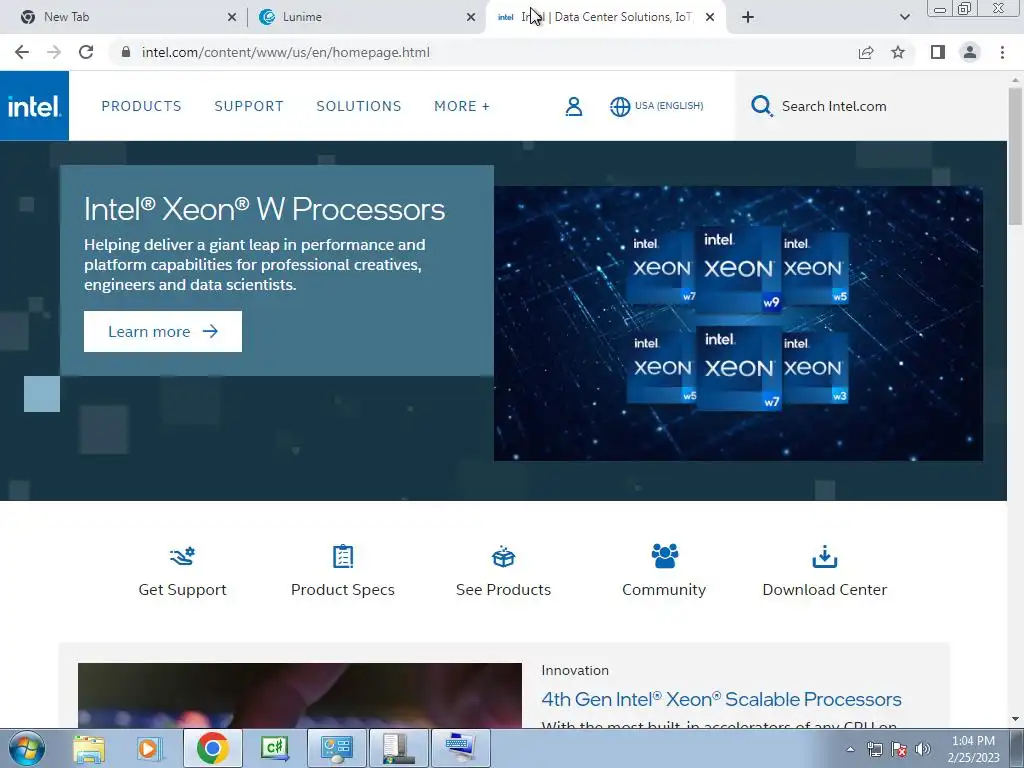Go back with the browser back arrow

tap(22, 52)
